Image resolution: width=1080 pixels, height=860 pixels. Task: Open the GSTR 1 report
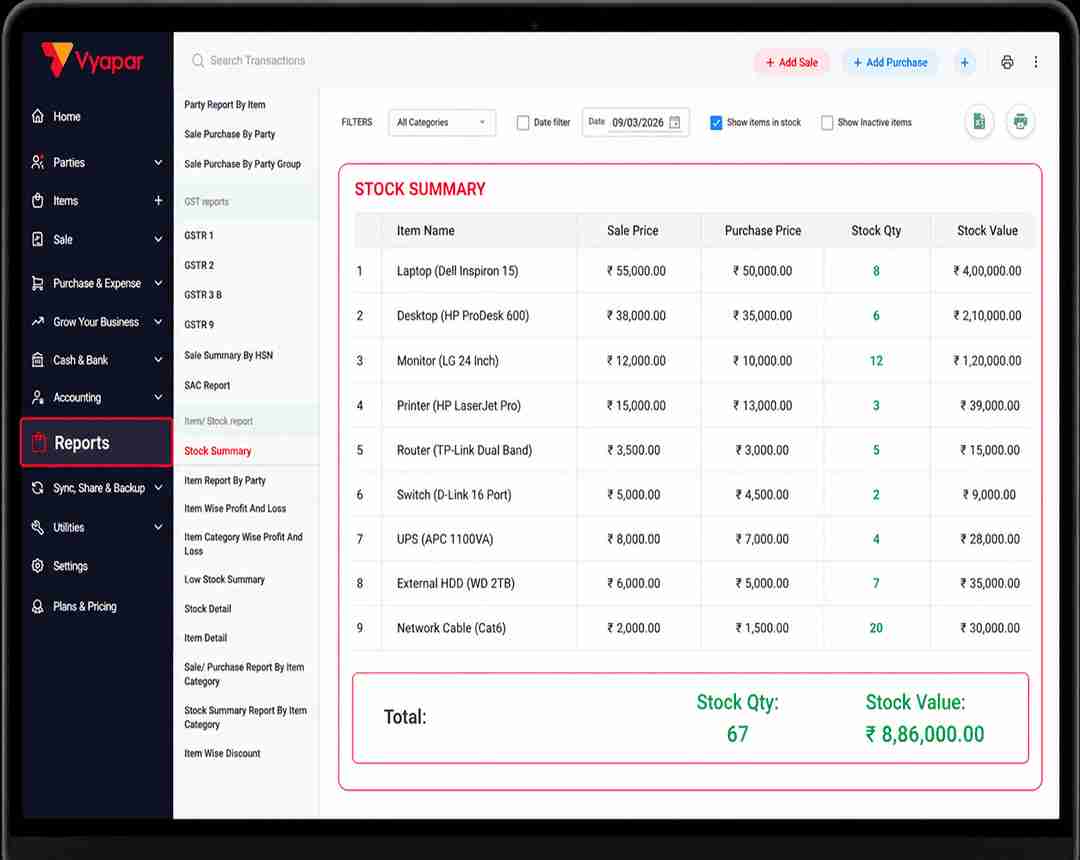pyautogui.click(x=199, y=235)
